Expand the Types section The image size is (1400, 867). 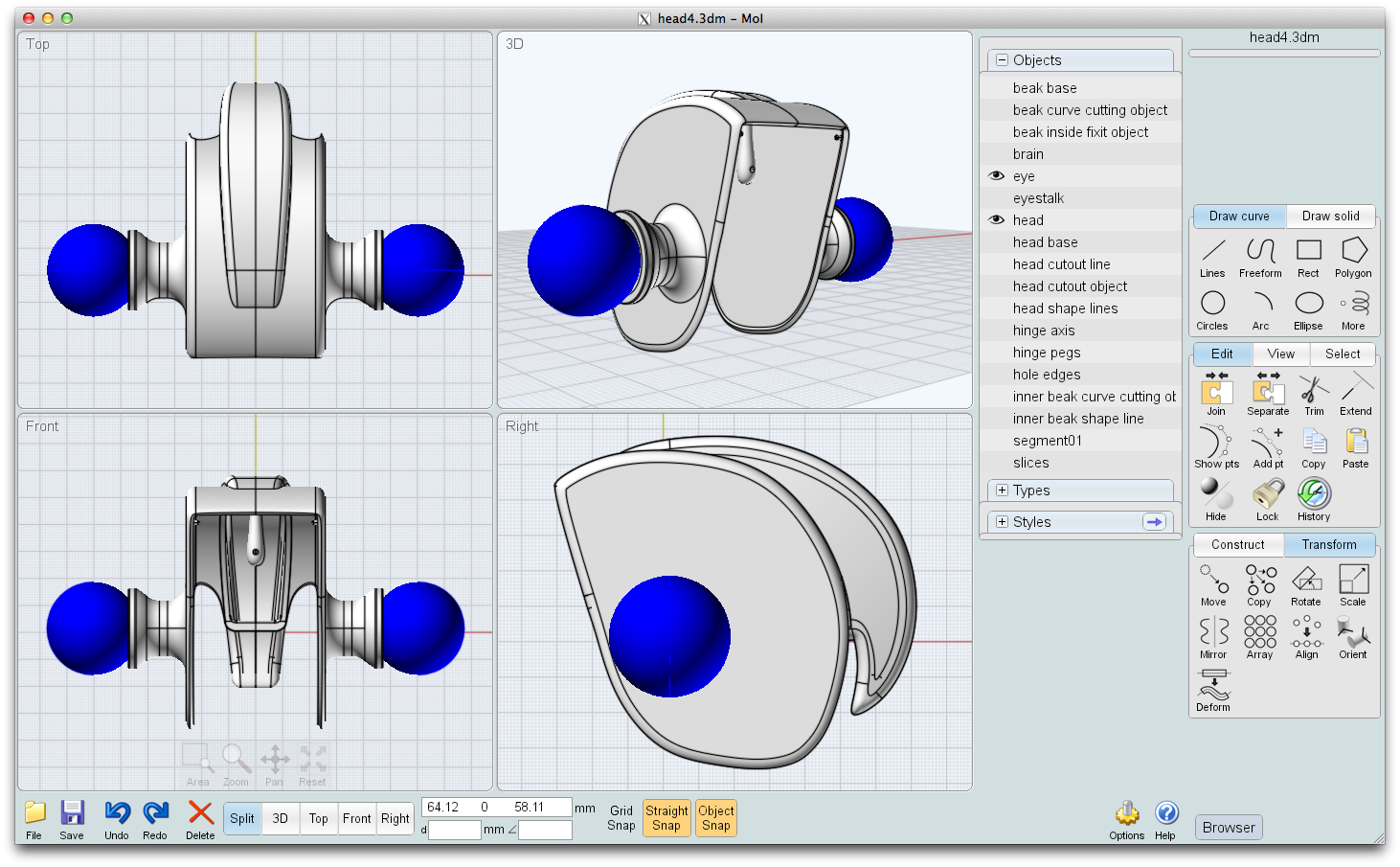point(1001,490)
